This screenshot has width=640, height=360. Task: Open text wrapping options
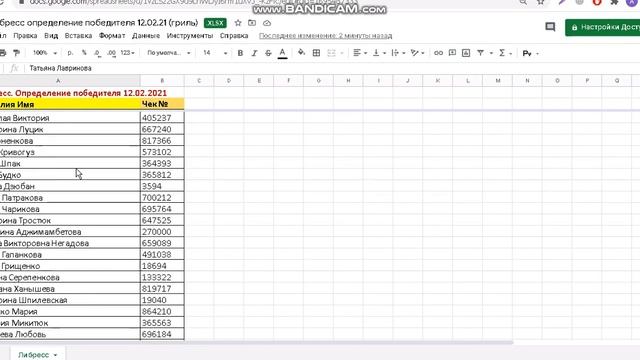point(398,53)
